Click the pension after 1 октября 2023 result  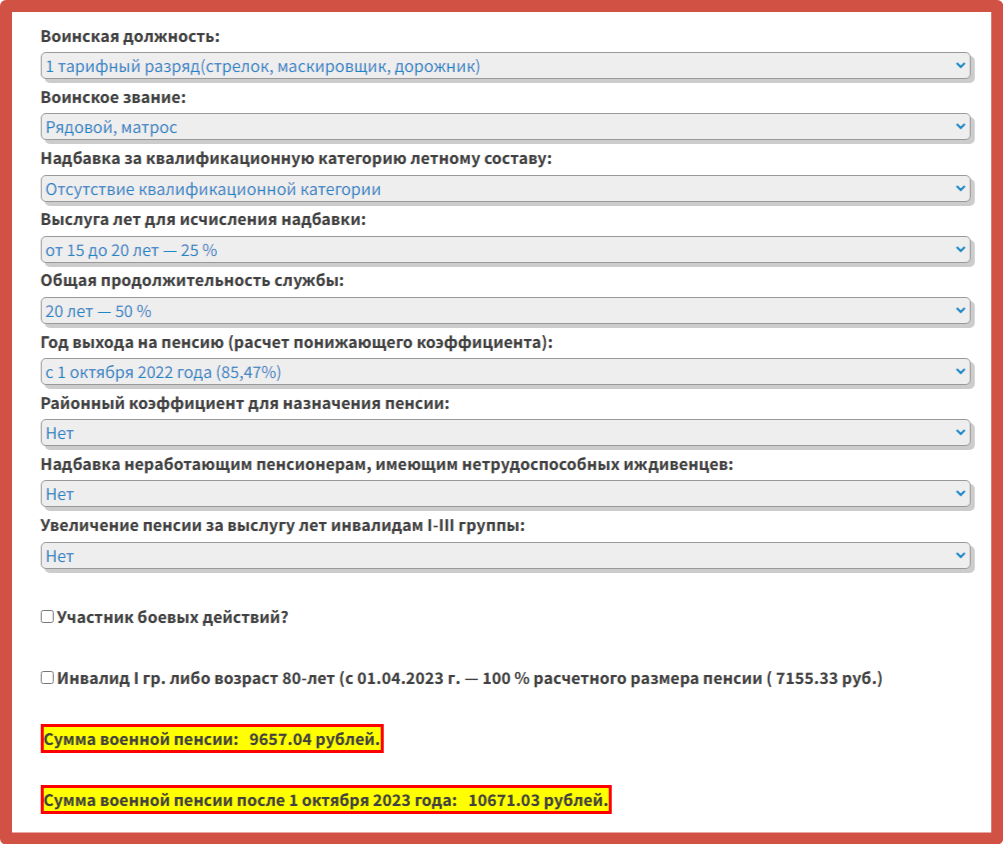click(x=326, y=800)
